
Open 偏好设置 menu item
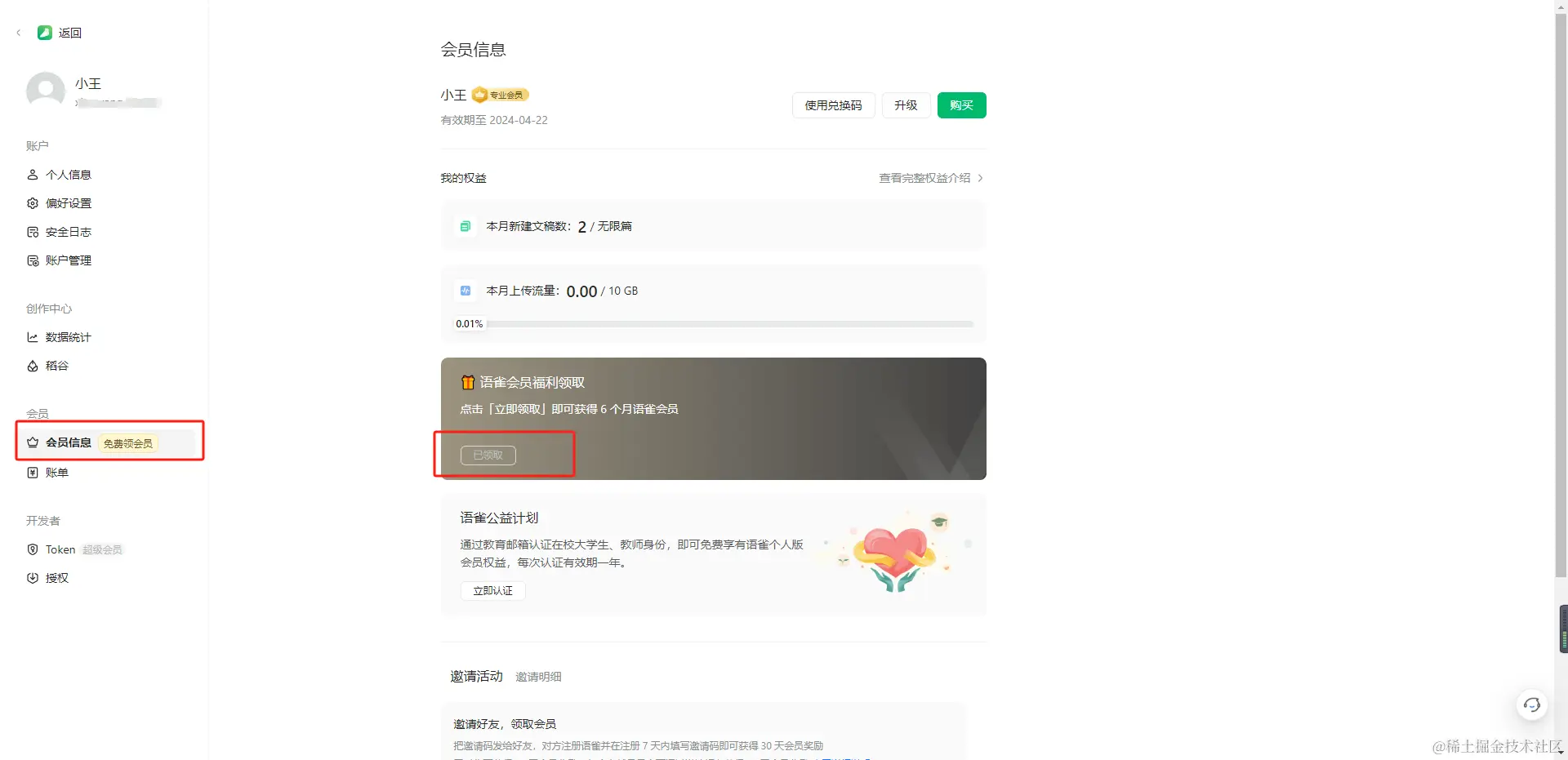69,203
